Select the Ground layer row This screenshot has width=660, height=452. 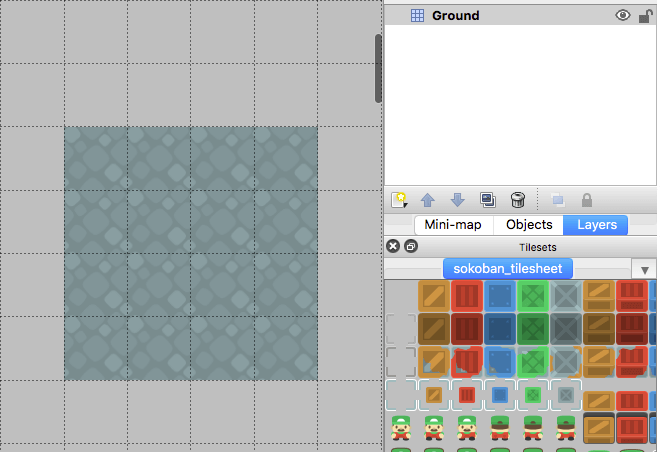point(520,16)
